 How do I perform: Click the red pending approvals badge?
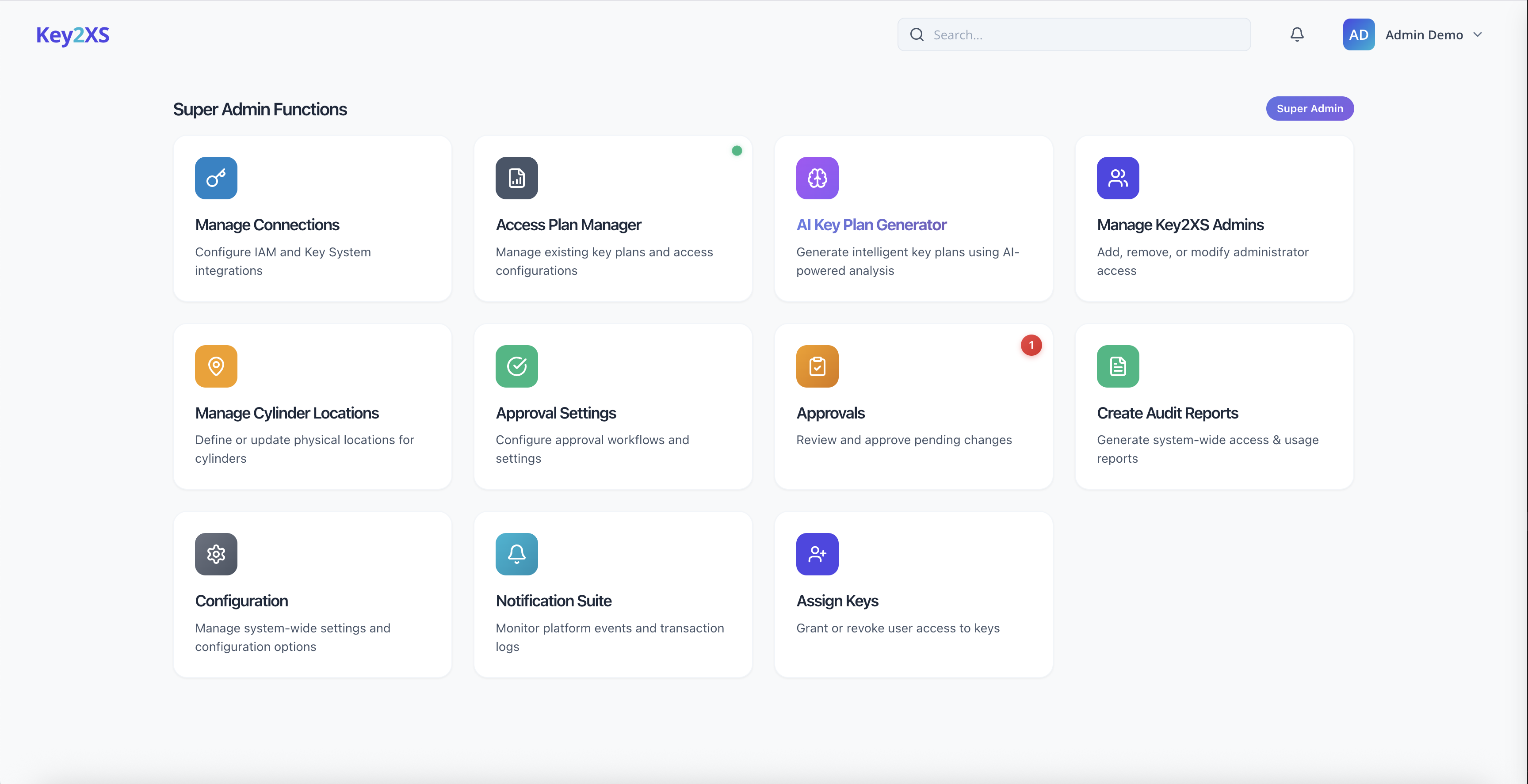coord(1031,345)
